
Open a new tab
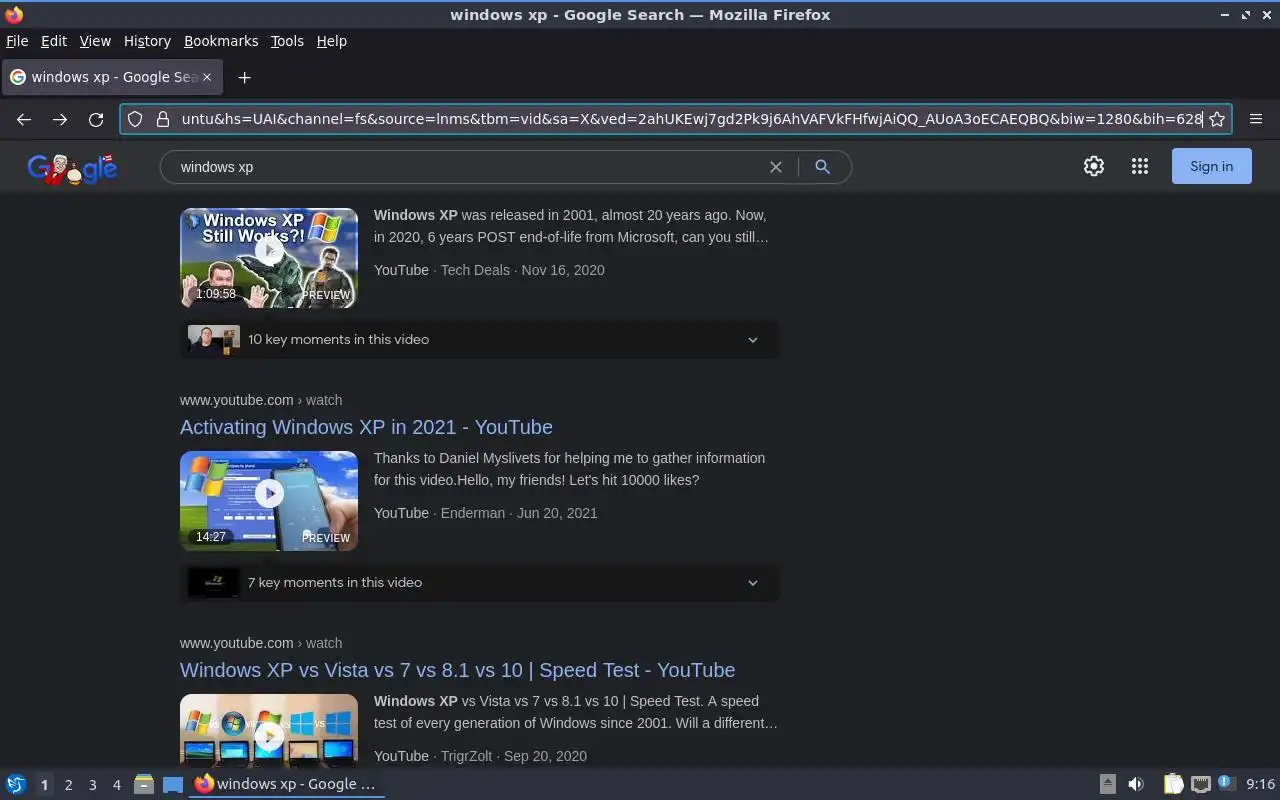point(244,77)
